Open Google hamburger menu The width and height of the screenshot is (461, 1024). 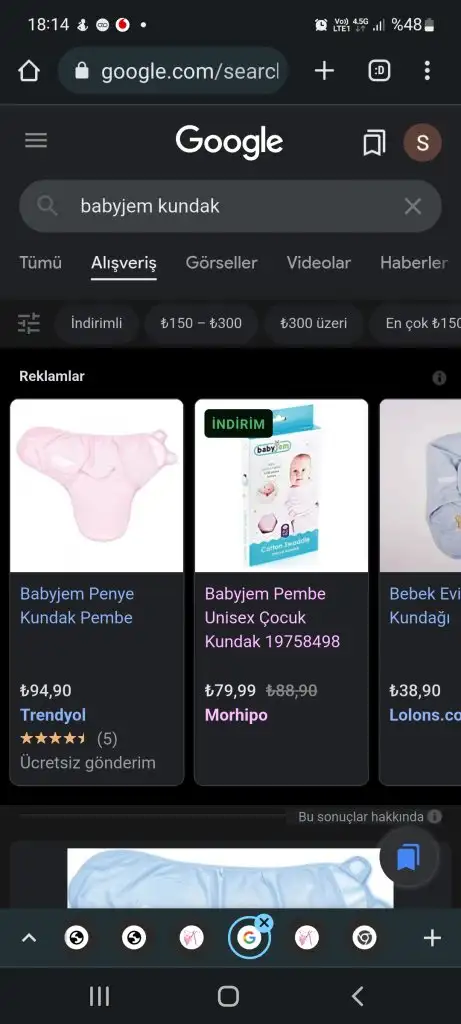pyautogui.click(x=36, y=140)
